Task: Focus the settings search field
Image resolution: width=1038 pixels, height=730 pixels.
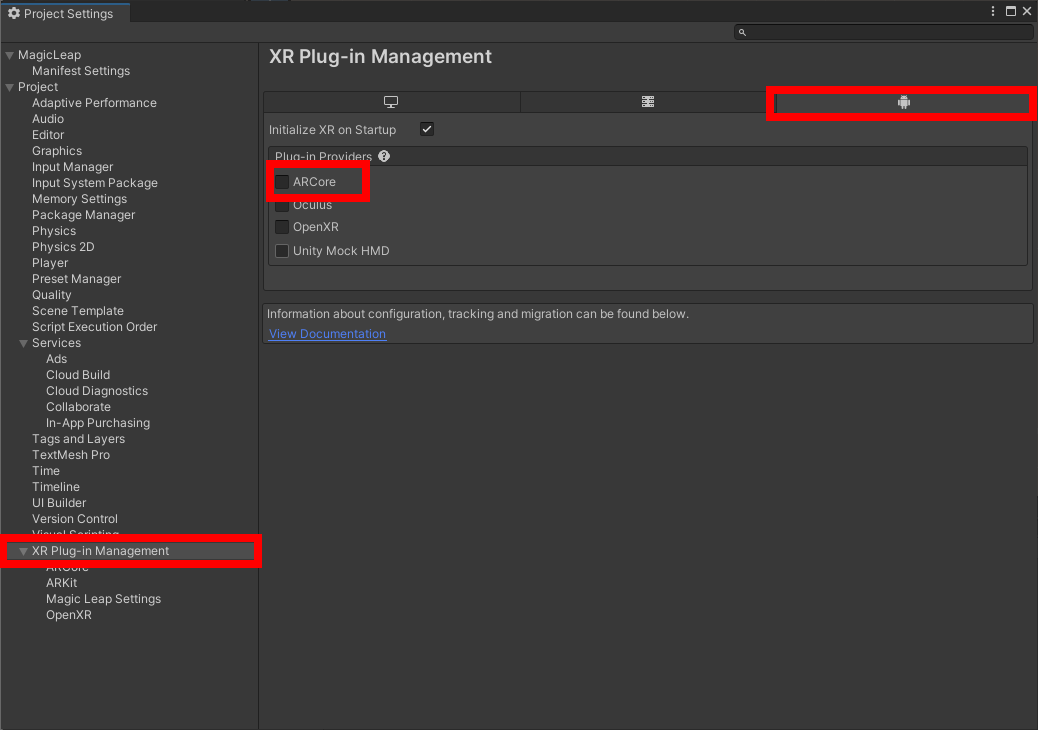Action: [884, 32]
